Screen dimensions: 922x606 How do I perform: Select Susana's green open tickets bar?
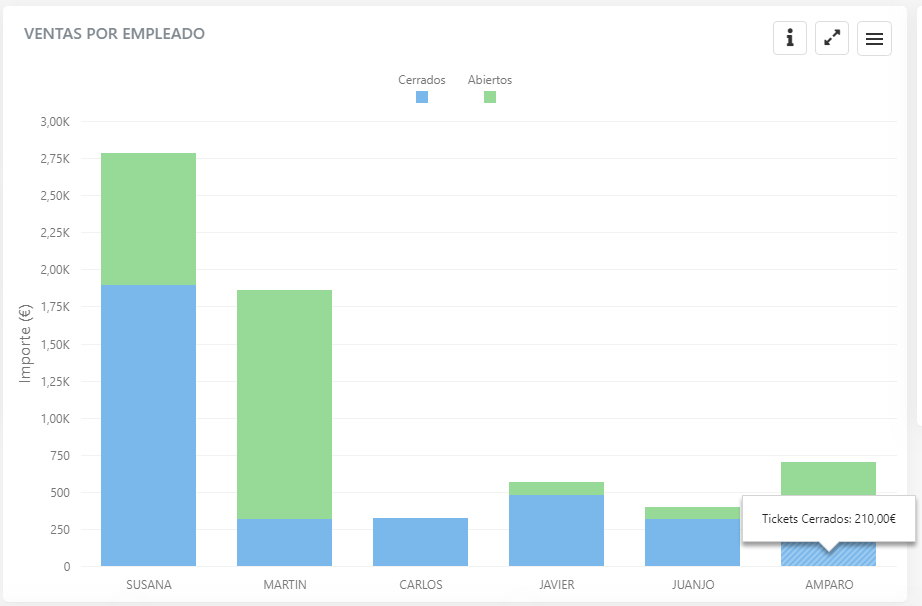click(x=148, y=219)
